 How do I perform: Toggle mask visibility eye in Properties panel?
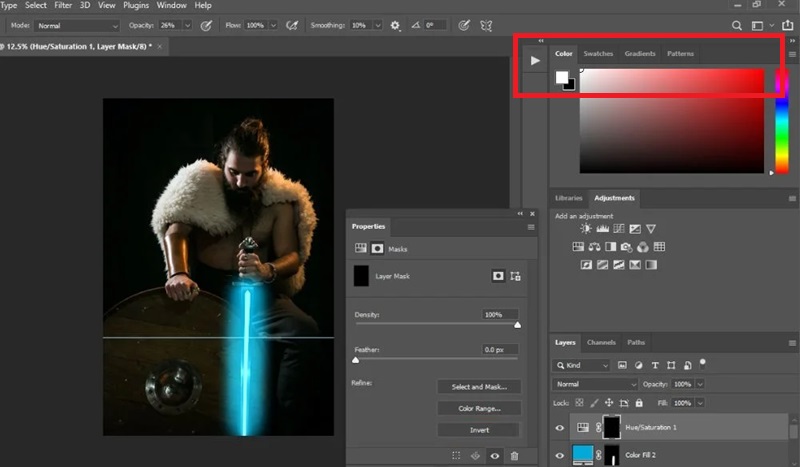click(495, 456)
